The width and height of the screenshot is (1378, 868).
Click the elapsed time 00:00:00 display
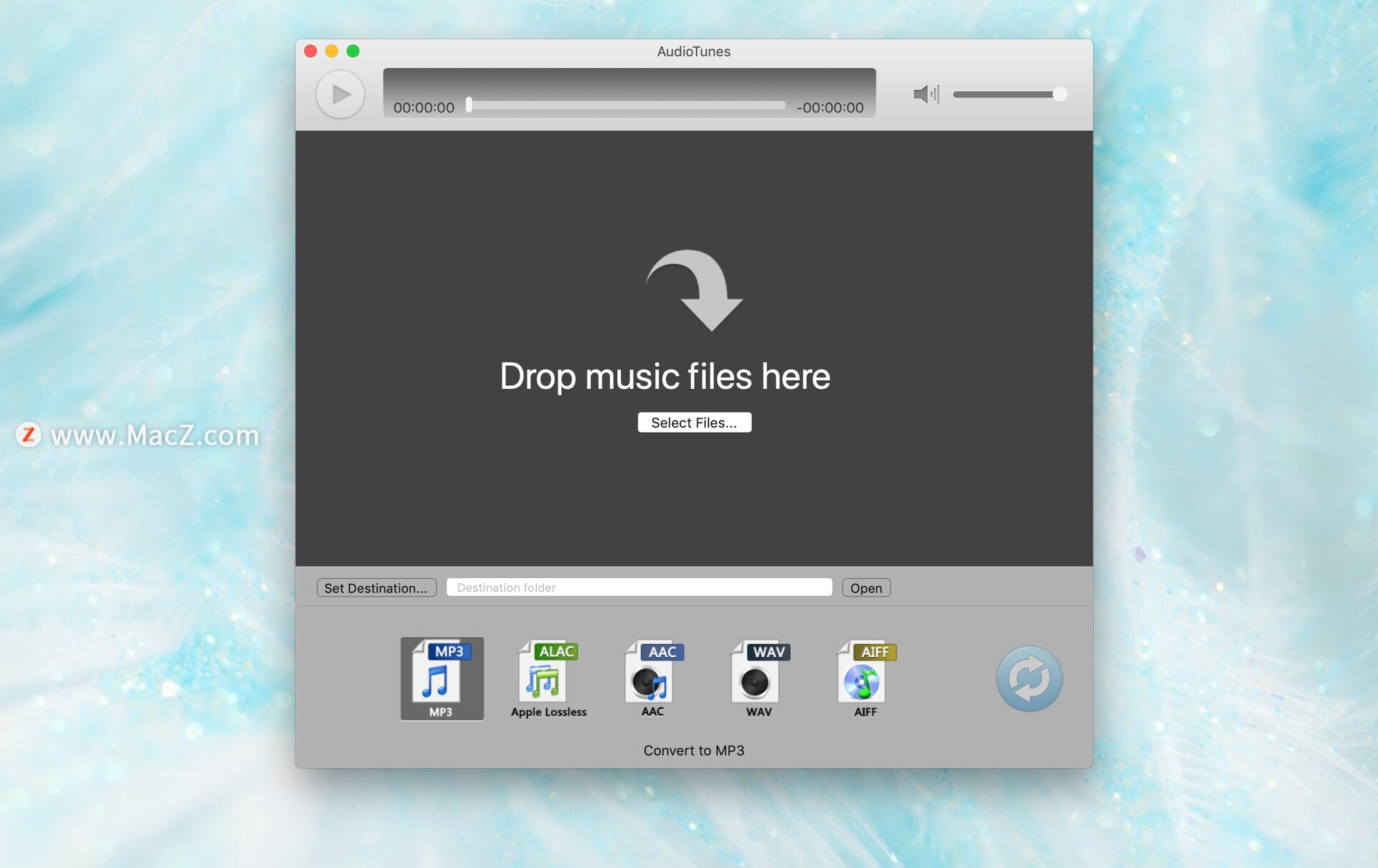pyautogui.click(x=423, y=107)
